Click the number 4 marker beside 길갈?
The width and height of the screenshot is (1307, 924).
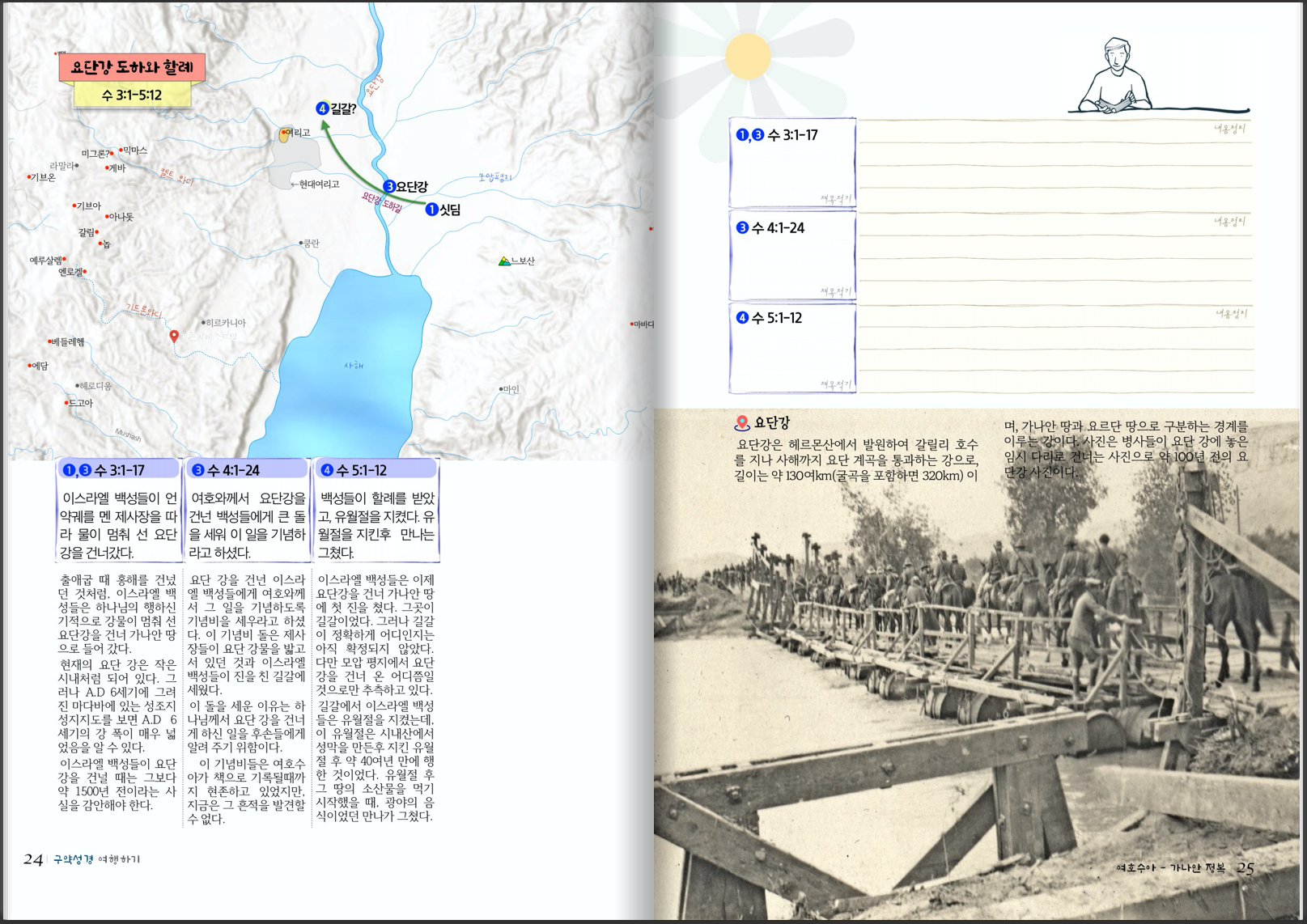[x=323, y=108]
